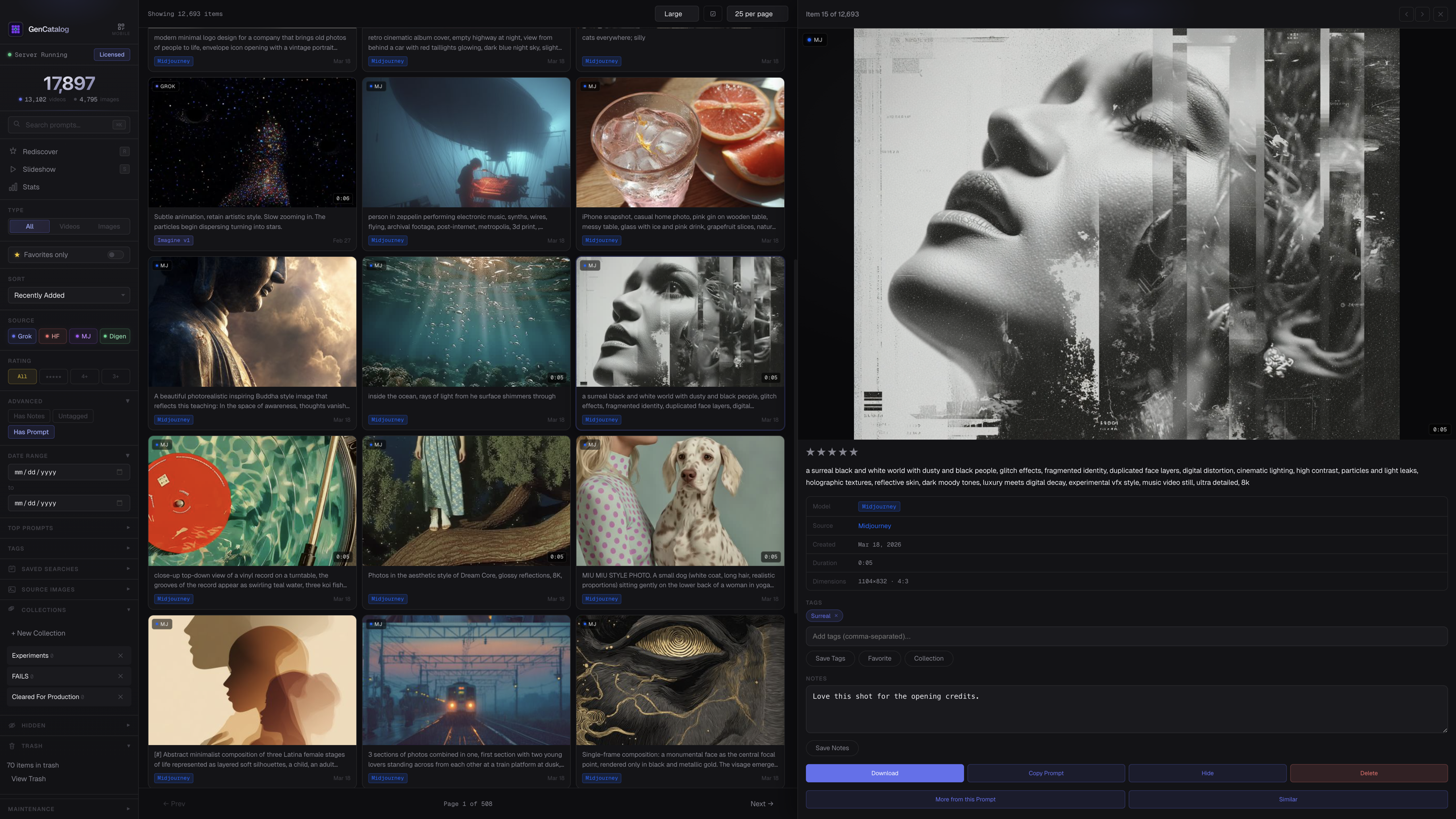
Task: Download the selected item
Action: (884, 772)
